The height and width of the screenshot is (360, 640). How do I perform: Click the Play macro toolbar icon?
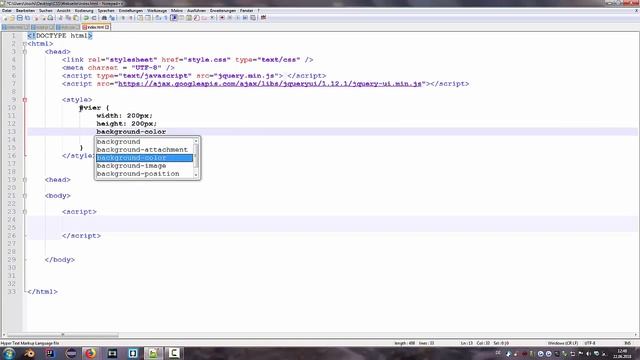pyautogui.click(x=238, y=18)
